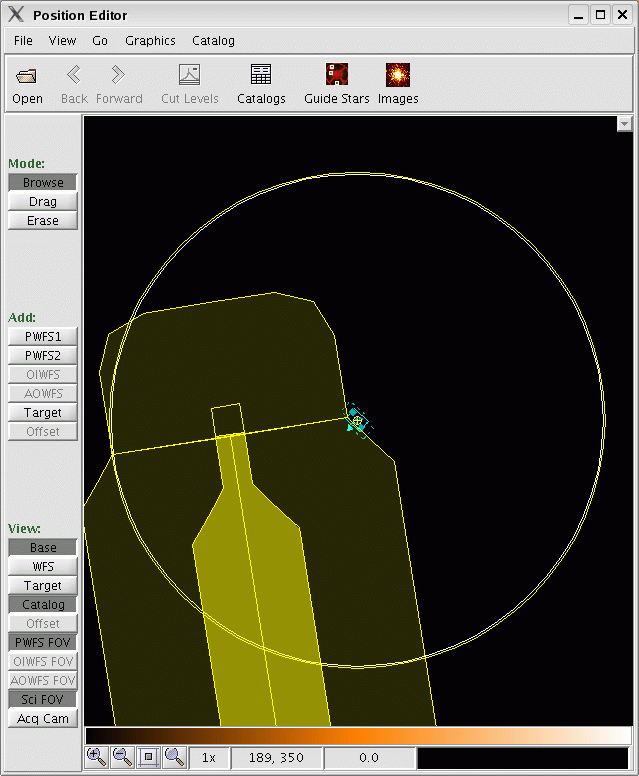
Task: Fit image to window icon
Action: tap(148, 757)
